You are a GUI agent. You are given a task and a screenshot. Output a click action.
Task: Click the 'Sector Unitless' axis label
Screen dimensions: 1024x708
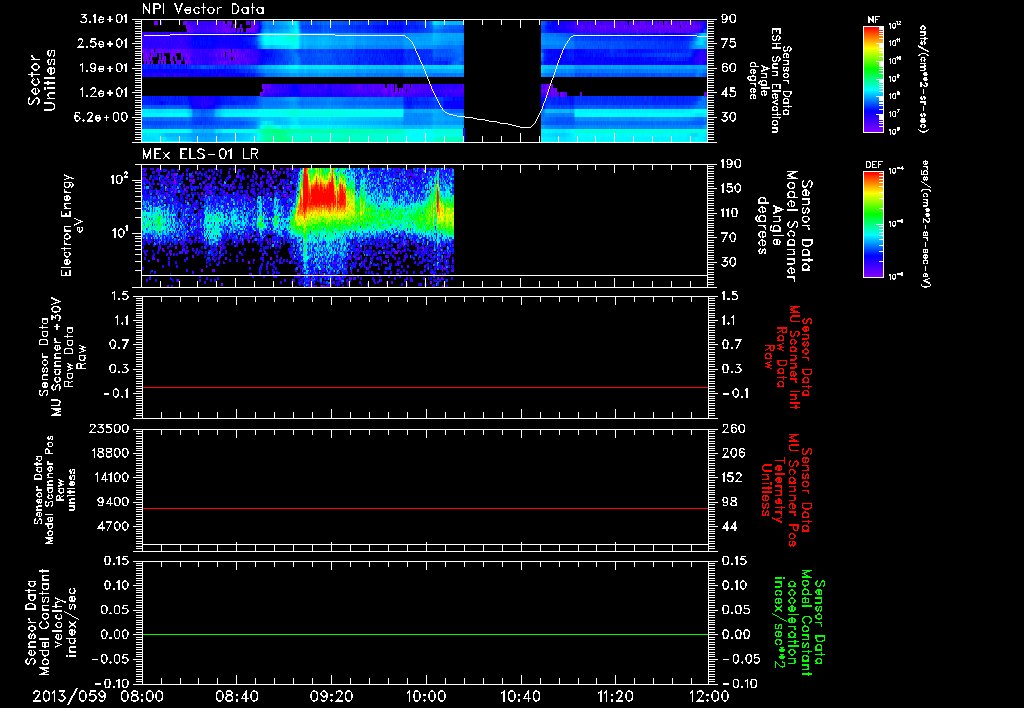tap(42, 80)
